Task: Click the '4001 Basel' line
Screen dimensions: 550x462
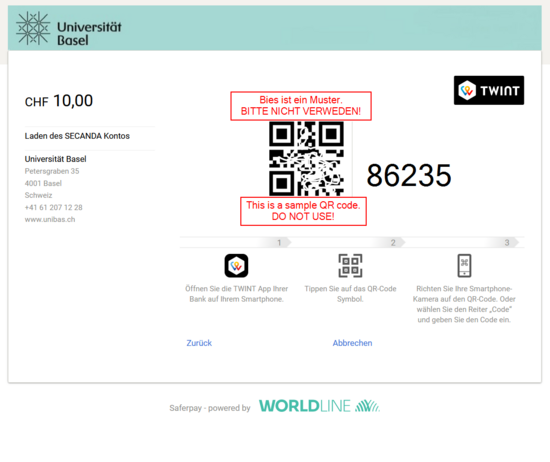Action: click(x=43, y=183)
